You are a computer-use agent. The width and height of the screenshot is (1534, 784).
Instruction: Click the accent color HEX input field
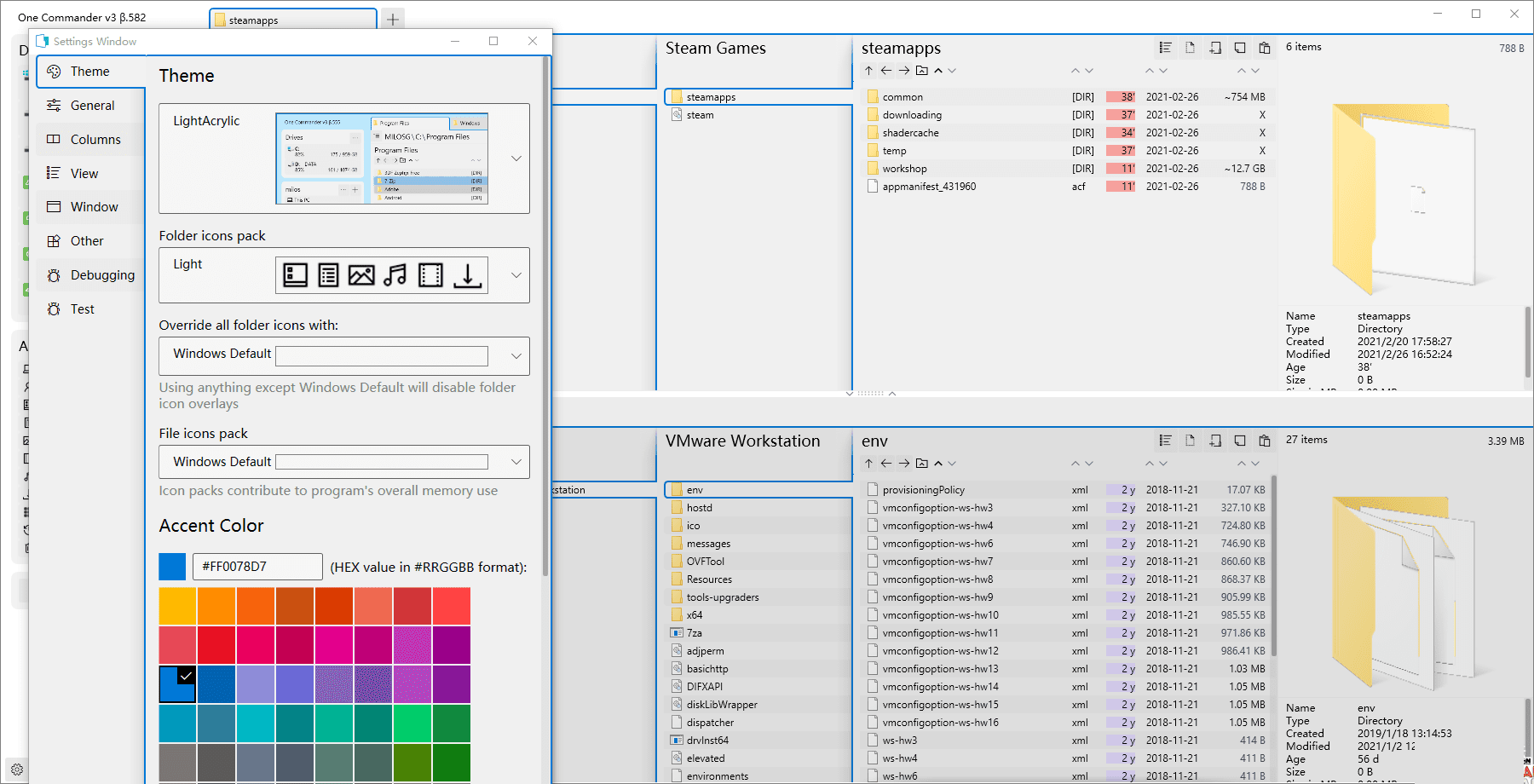click(x=257, y=567)
